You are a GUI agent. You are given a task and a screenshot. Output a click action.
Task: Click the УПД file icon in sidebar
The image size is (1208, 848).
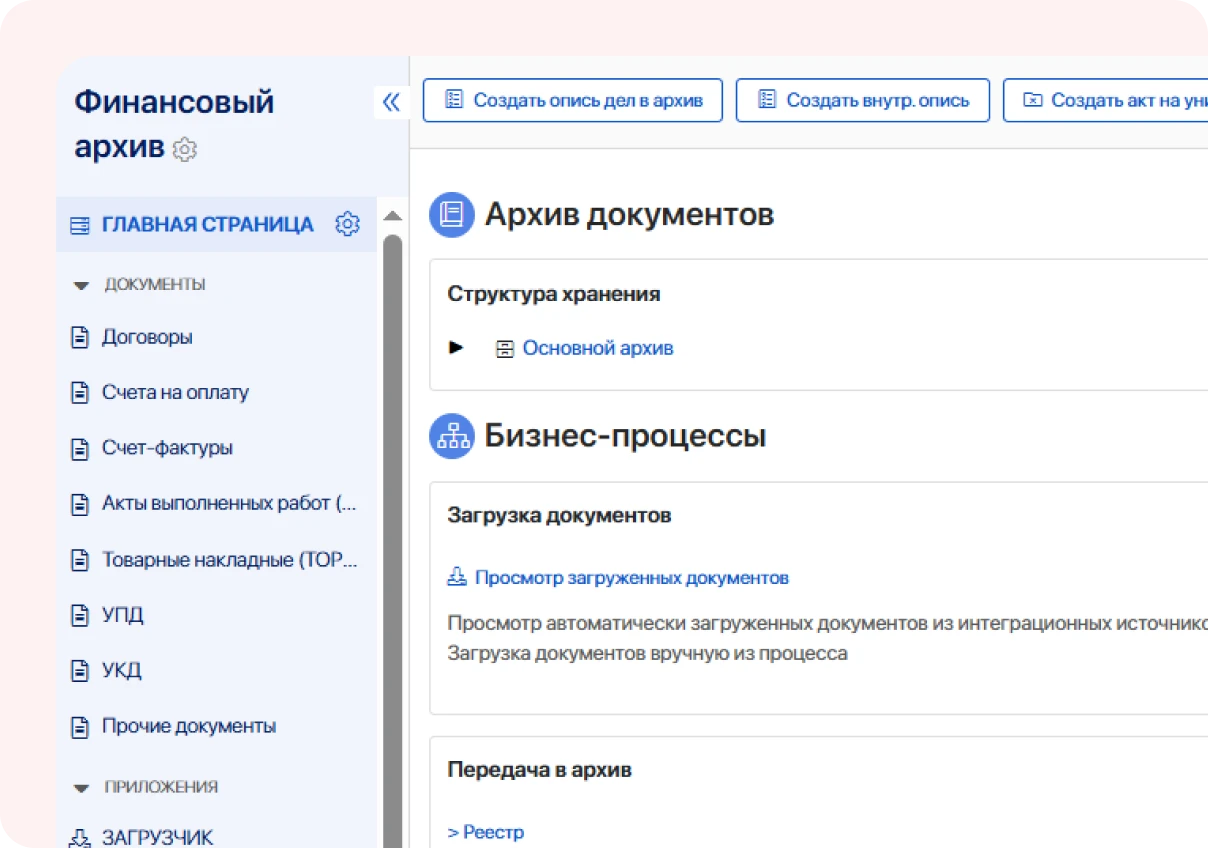(x=81, y=615)
